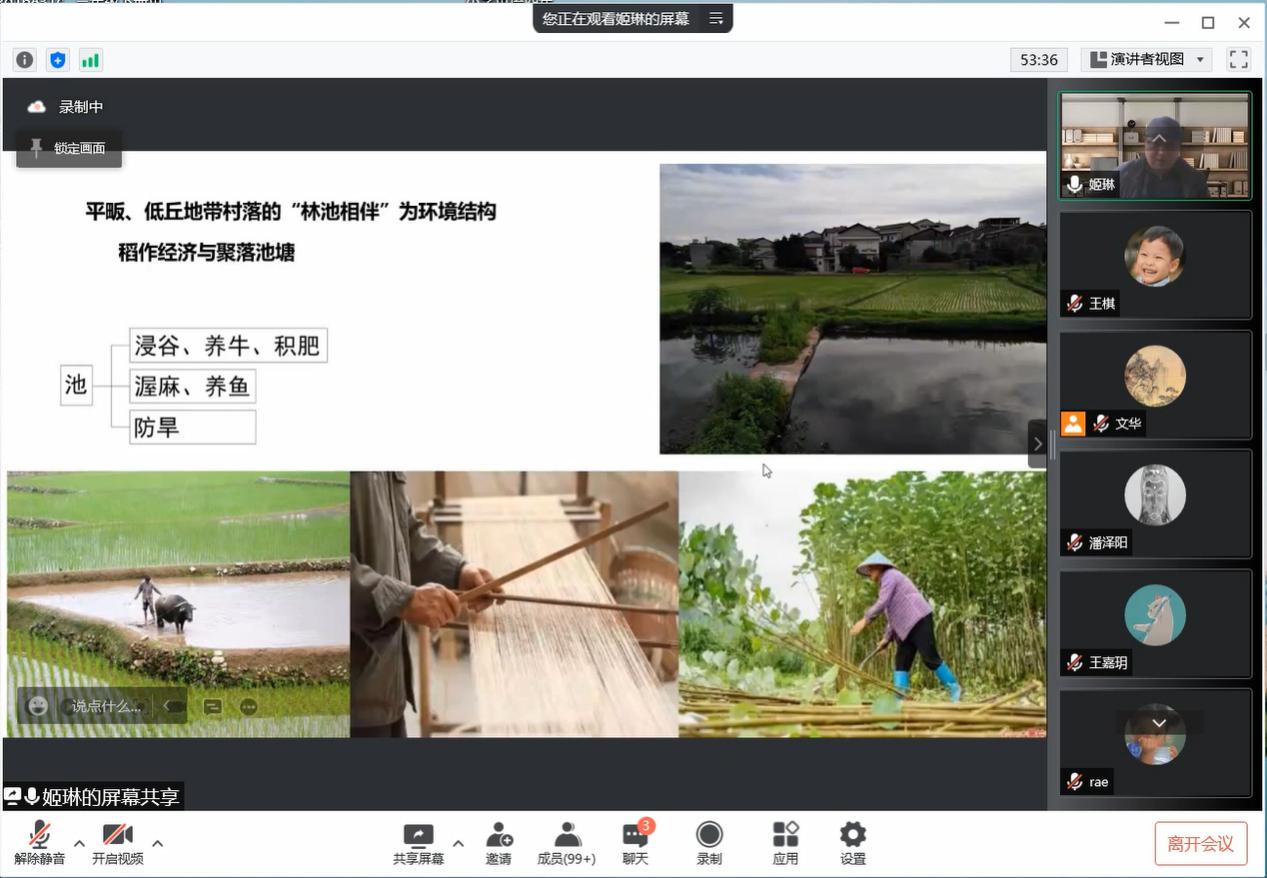This screenshot has height=878, width=1267.
Task: Click 共享屏幕 share screen
Action: (x=418, y=843)
